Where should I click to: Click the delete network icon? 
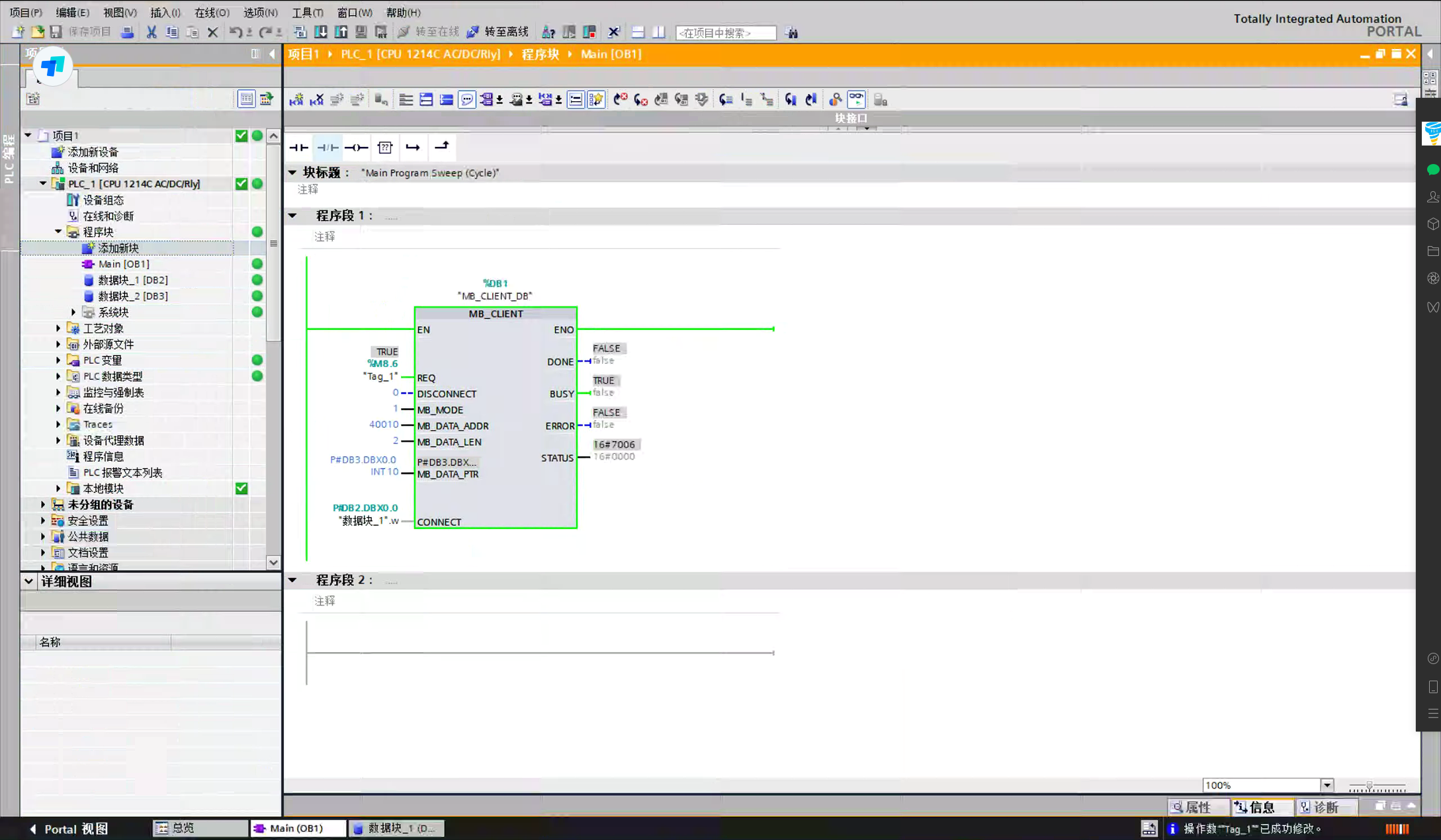(x=317, y=100)
